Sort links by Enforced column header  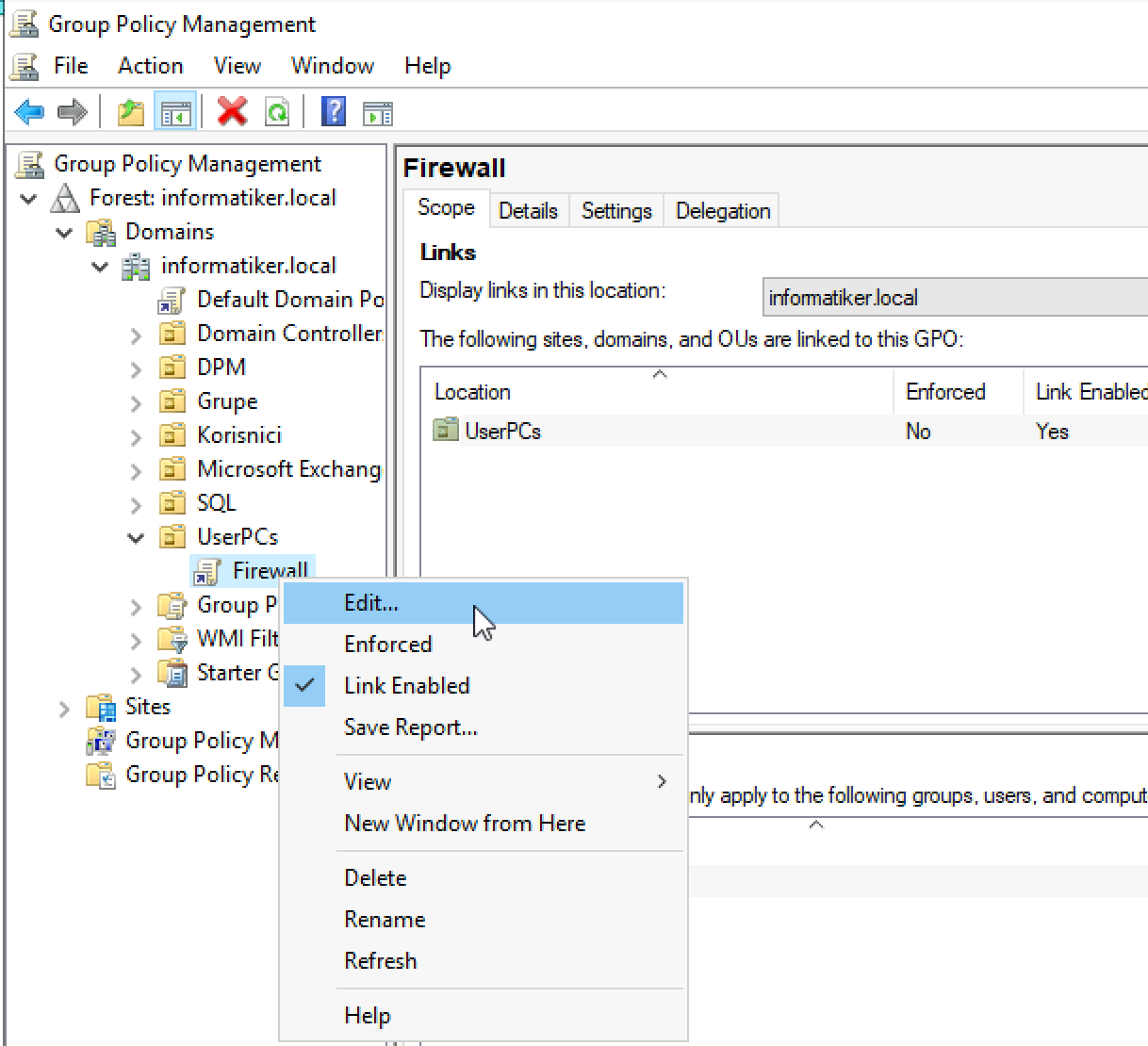coord(958,391)
